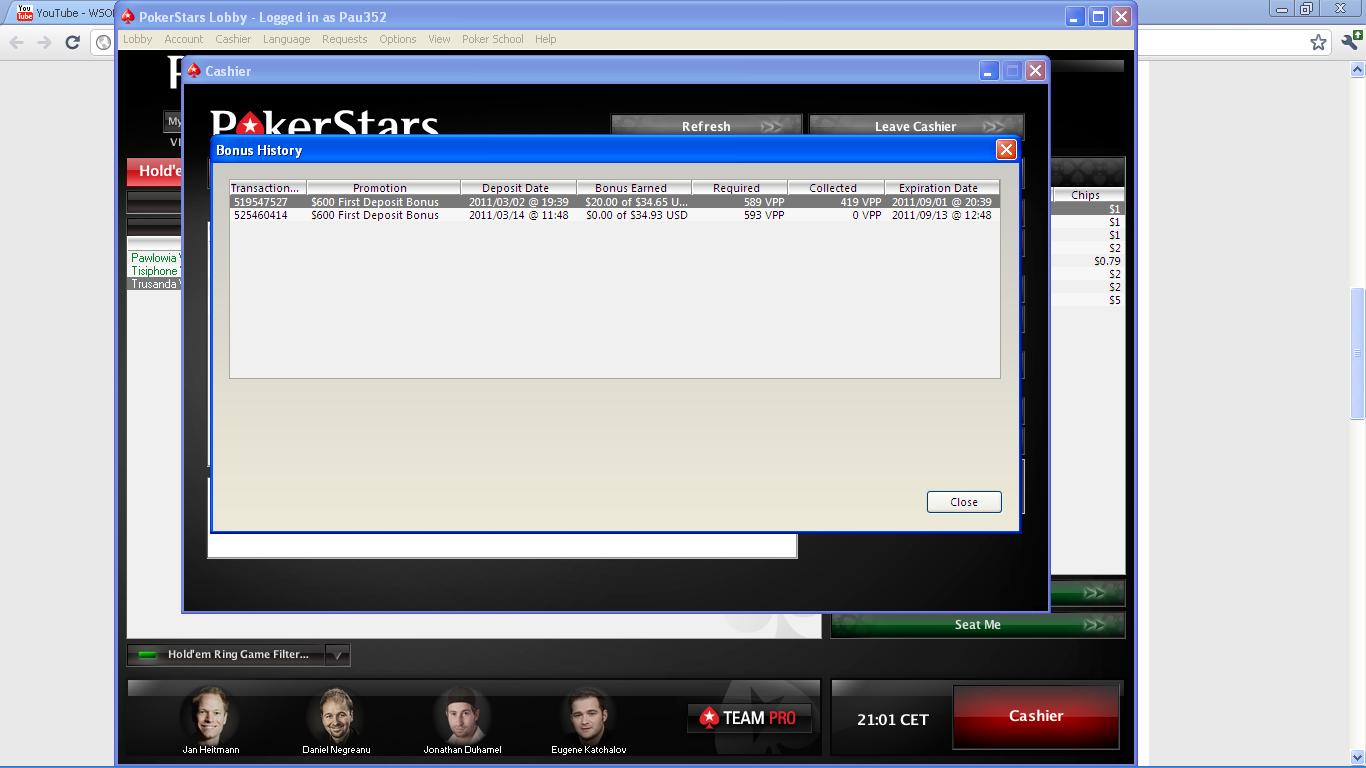The height and width of the screenshot is (768, 1366).
Task: Minimize the Cashier window
Action: [x=988, y=70]
